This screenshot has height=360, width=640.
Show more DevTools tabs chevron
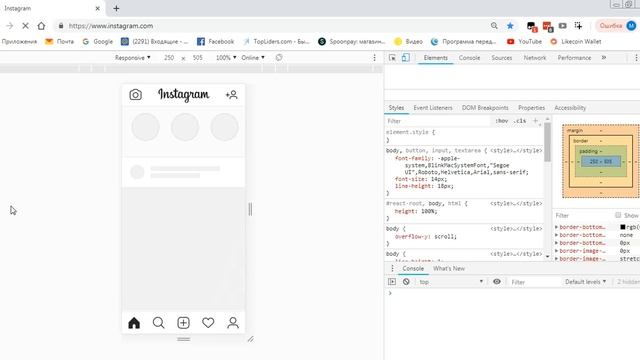[x=604, y=58]
